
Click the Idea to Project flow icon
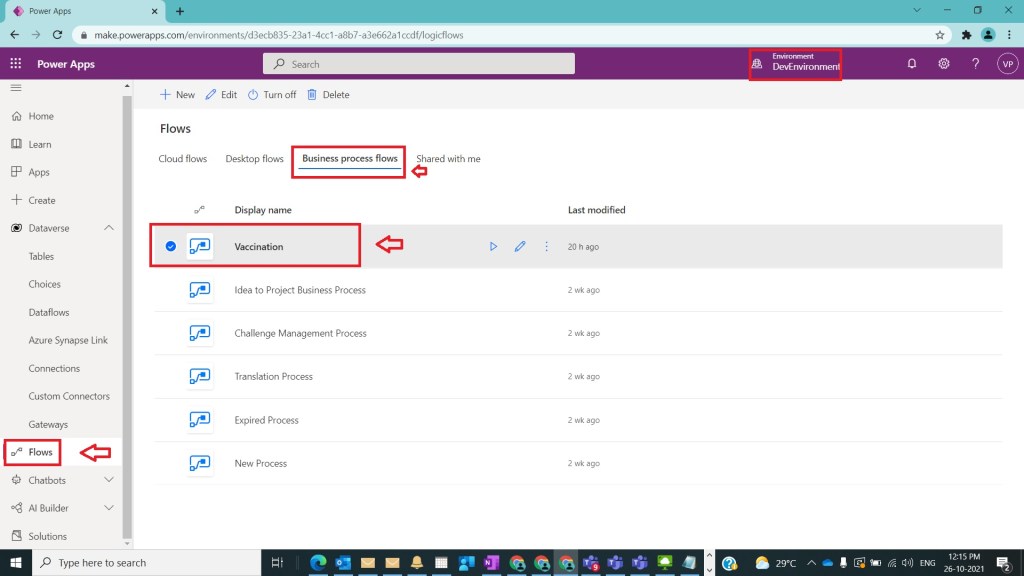coord(200,290)
